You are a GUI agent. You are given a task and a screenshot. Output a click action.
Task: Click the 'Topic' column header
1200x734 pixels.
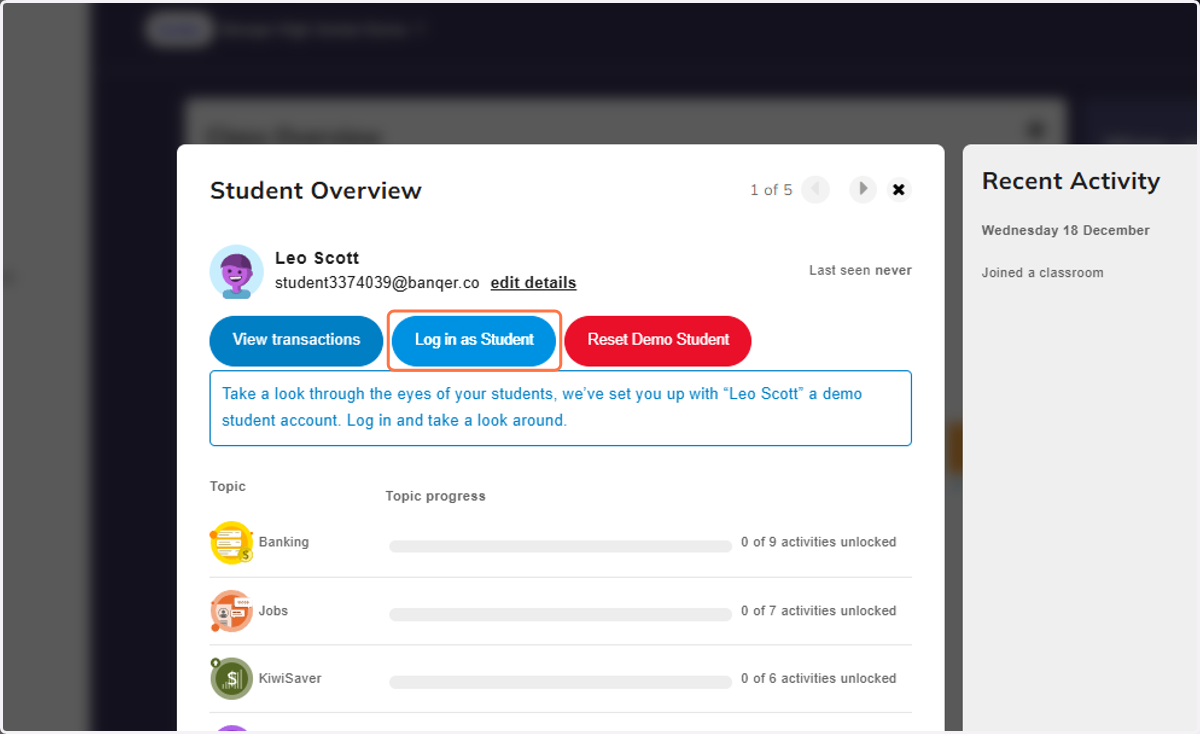point(228,486)
